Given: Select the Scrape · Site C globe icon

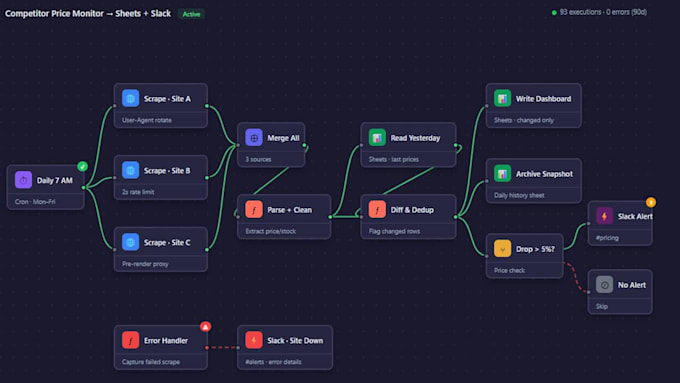Looking at the screenshot, I should [x=131, y=242].
